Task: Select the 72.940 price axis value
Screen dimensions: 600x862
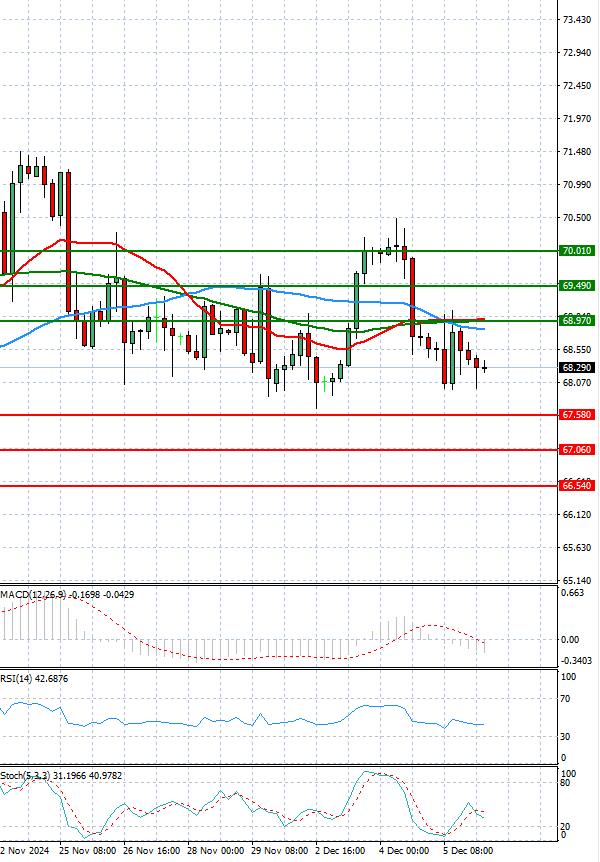Action: click(577, 53)
